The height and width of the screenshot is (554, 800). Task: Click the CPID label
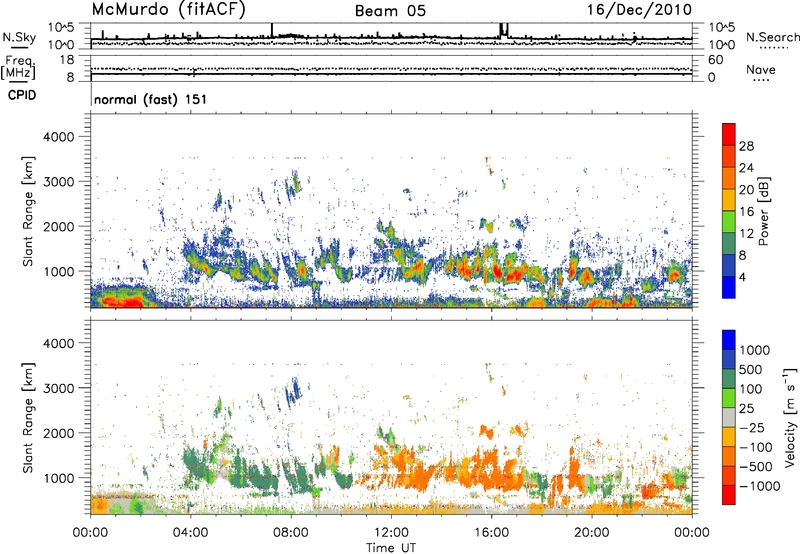pos(22,95)
